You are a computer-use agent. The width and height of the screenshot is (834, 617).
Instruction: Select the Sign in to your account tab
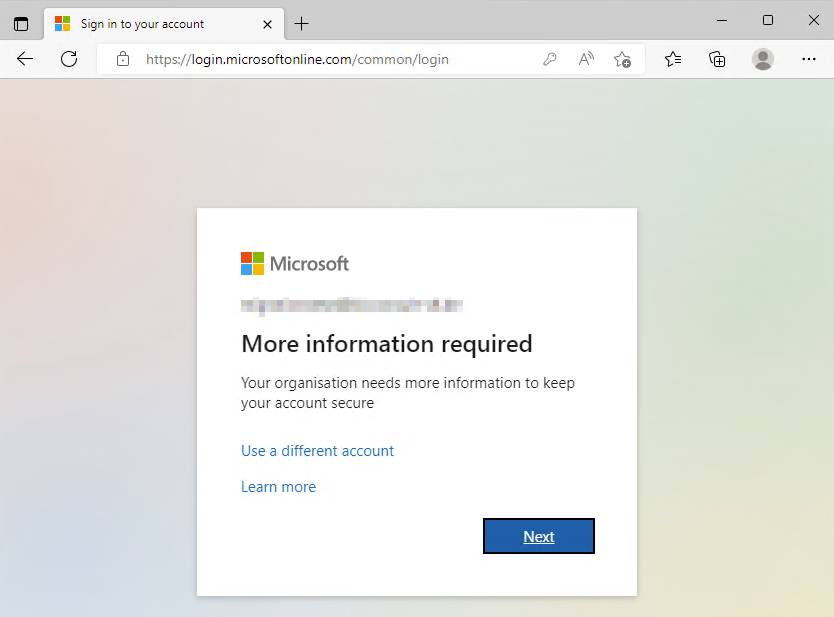164,24
